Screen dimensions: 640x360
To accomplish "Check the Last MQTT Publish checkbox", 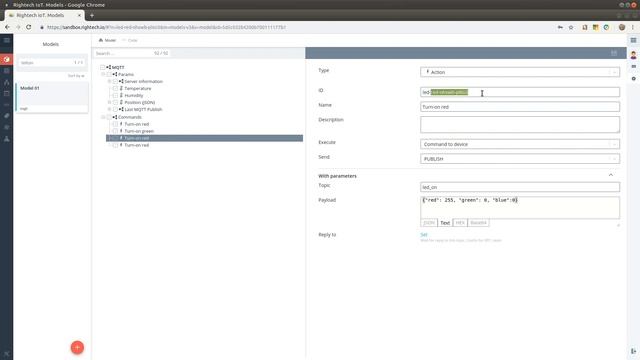I will click(x=115, y=109).
